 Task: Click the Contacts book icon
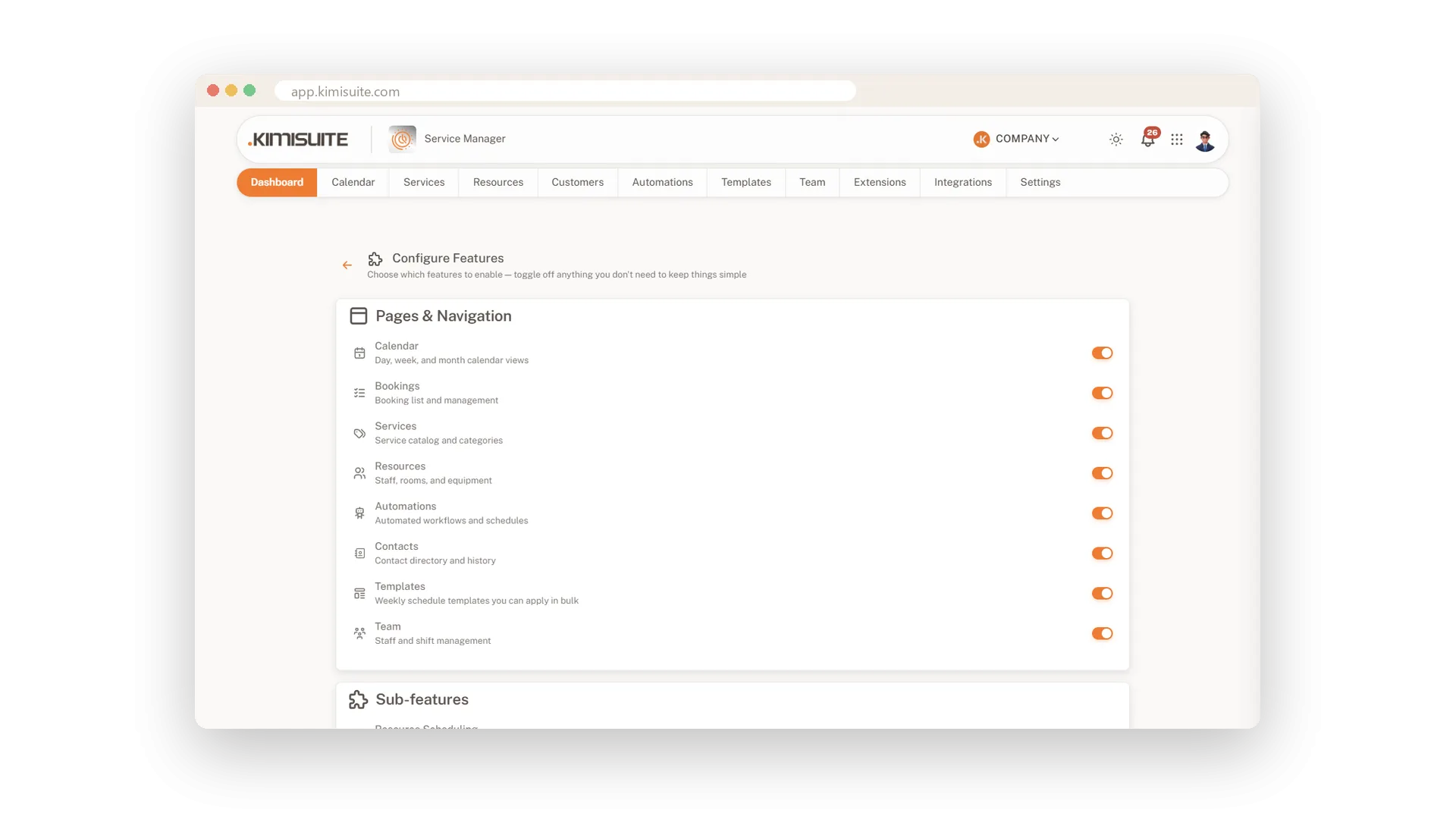[x=359, y=554]
